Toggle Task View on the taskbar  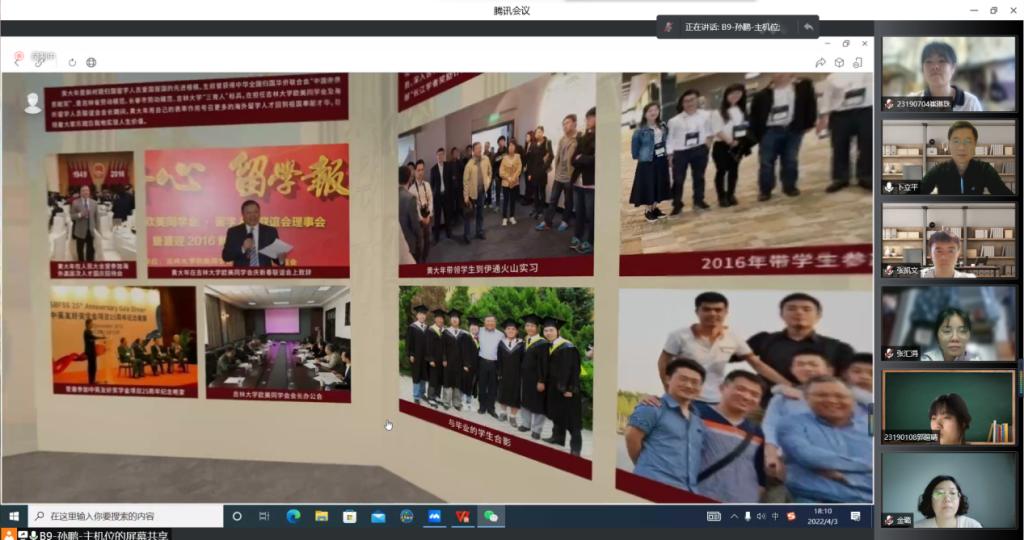pos(264,516)
